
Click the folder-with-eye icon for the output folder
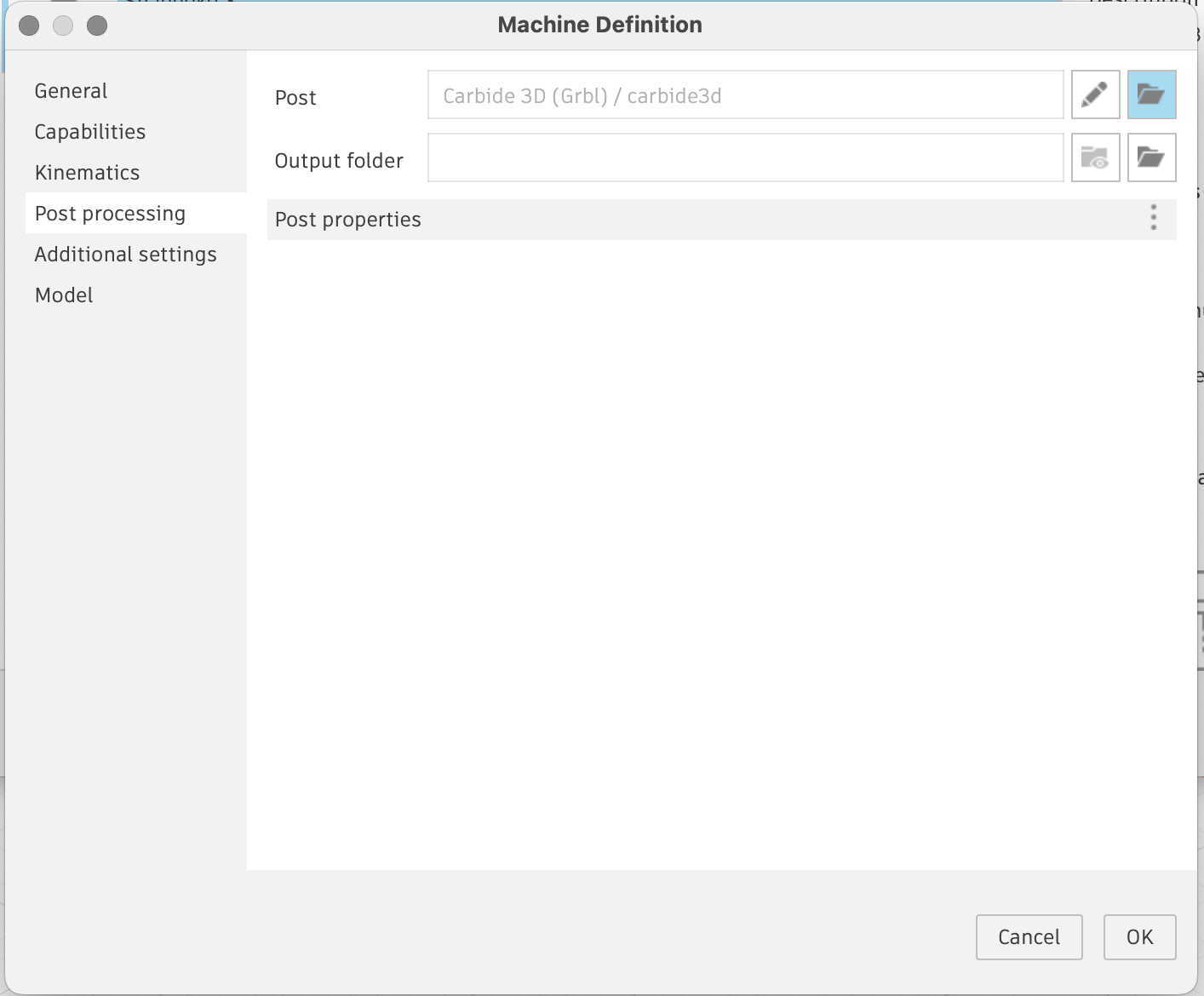coord(1095,157)
